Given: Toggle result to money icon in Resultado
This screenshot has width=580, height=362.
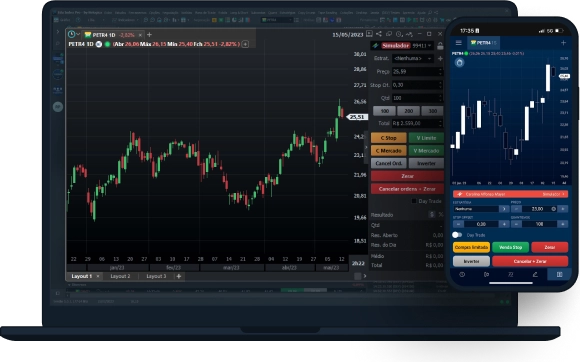Looking at the screenshot, I should (x=431, y=214).
